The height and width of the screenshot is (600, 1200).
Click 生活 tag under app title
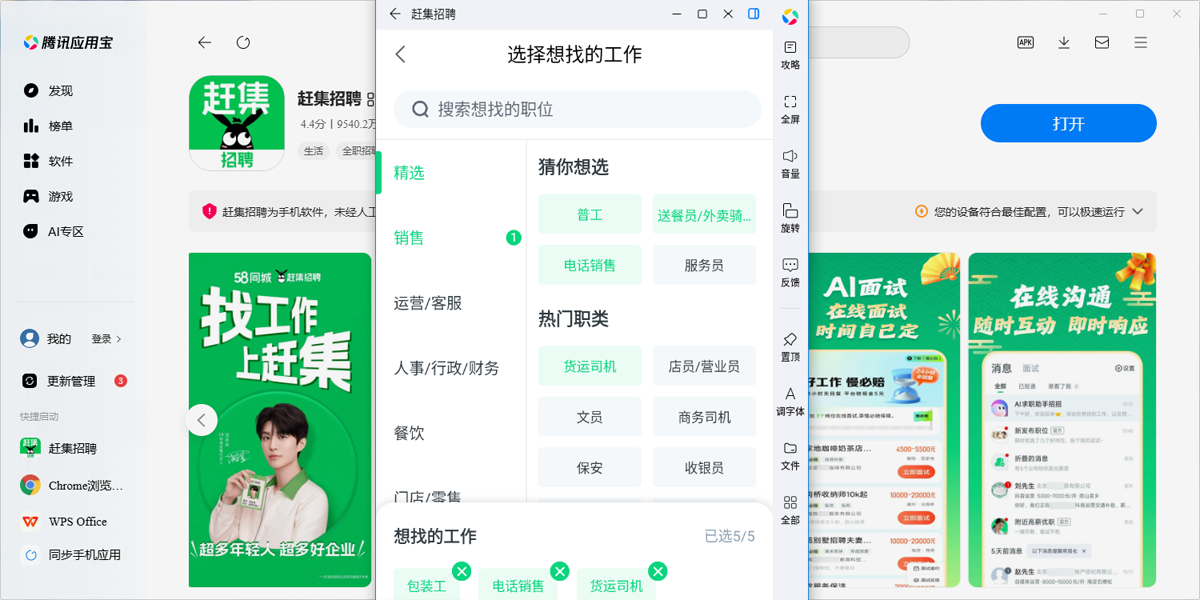coord(314,151)
